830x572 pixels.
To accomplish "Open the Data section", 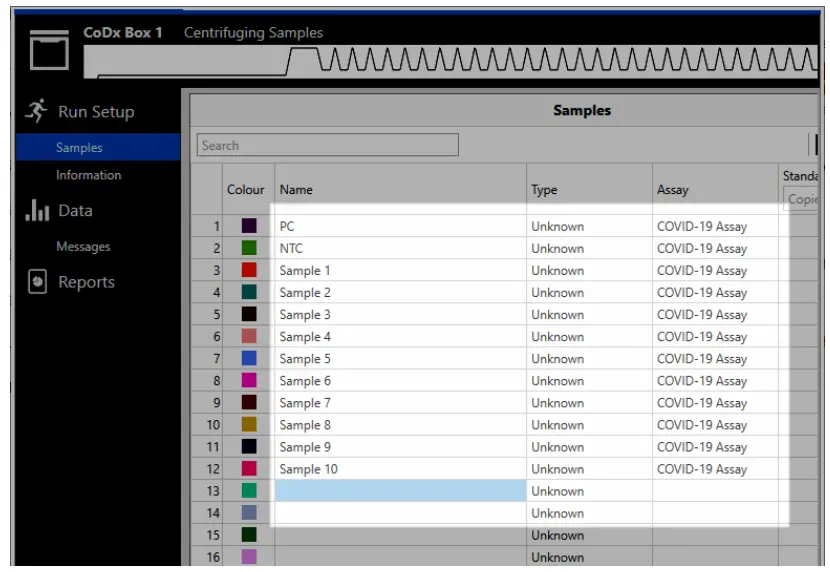I will coord(75,211).
